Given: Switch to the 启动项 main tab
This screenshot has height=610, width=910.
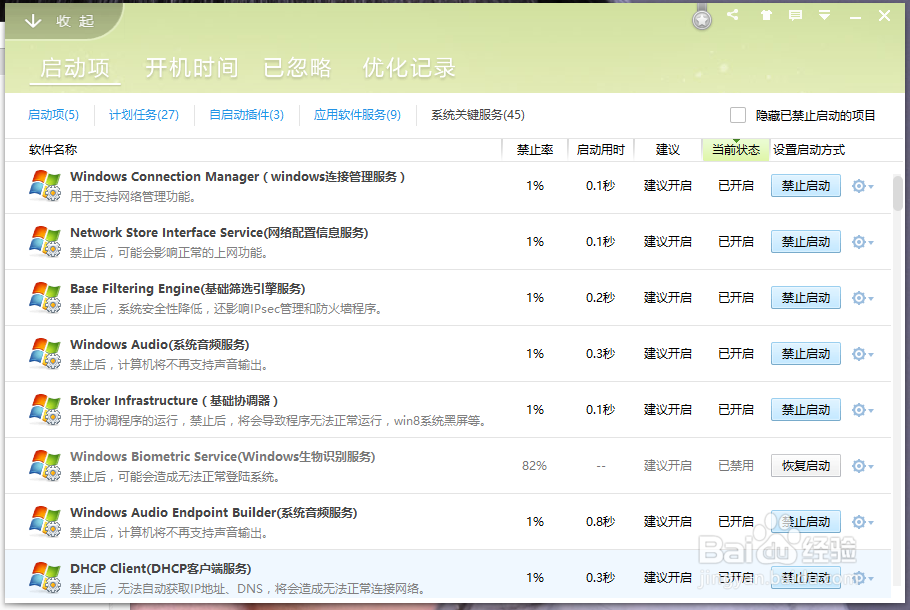Looking at the screenshot, I should [x=75, y=68].
